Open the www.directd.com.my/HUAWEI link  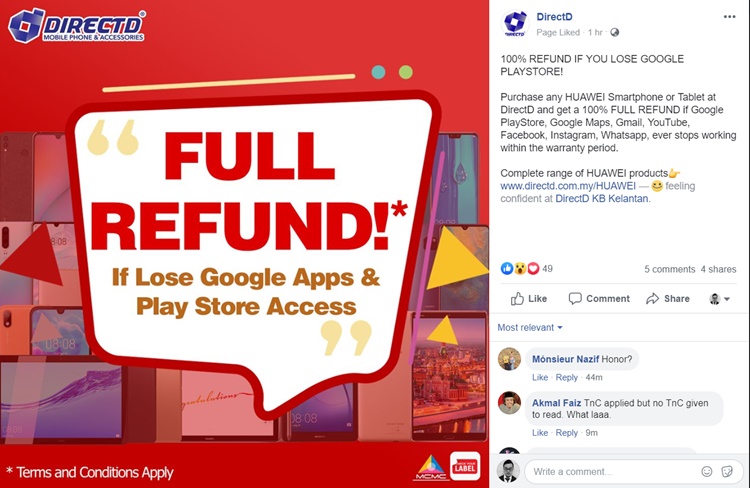568,186
